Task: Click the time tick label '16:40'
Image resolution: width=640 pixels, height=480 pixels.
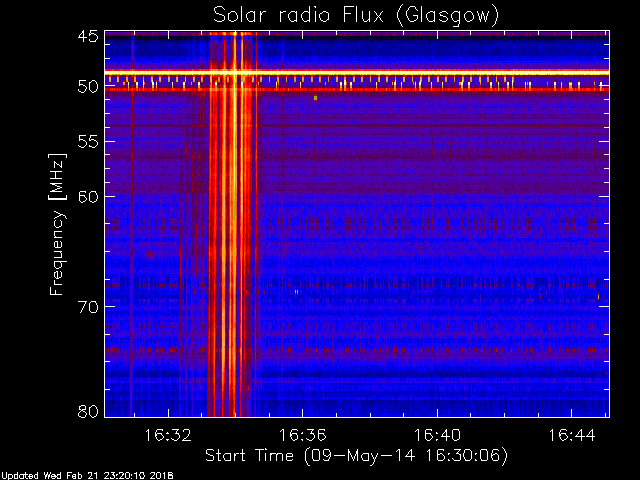Action: [437, 435]
